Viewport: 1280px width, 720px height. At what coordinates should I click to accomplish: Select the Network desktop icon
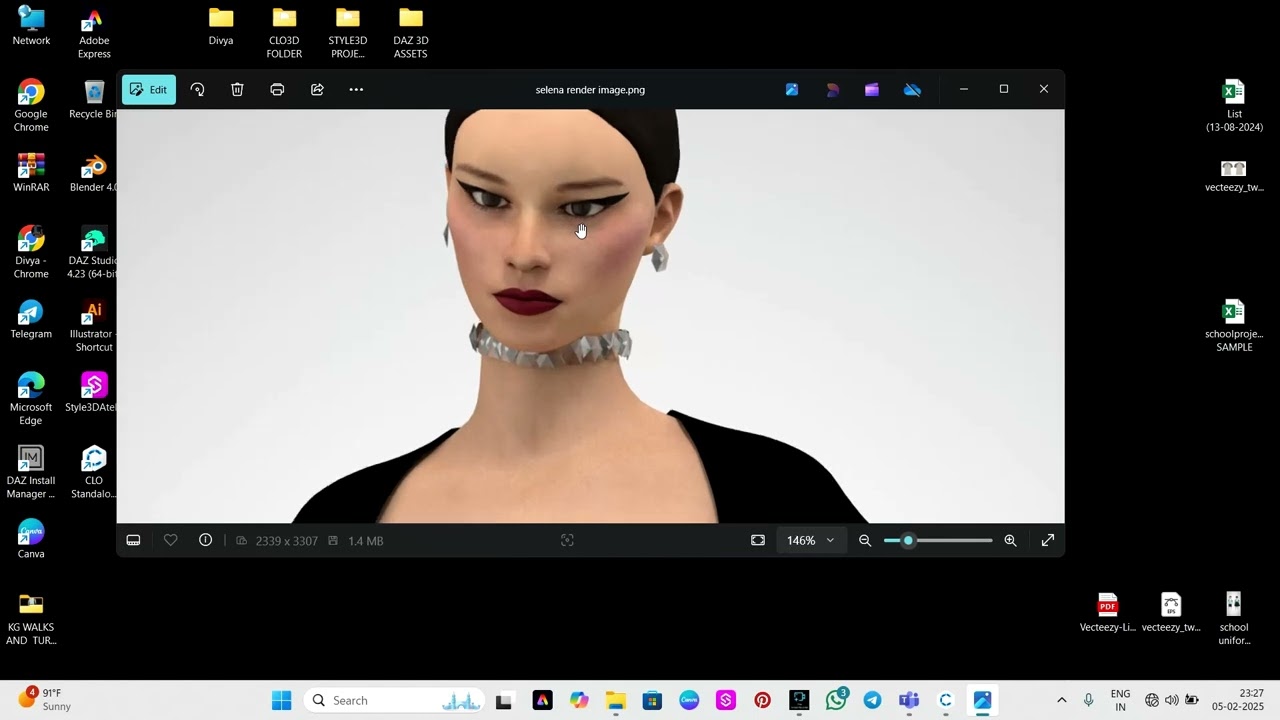31,27
